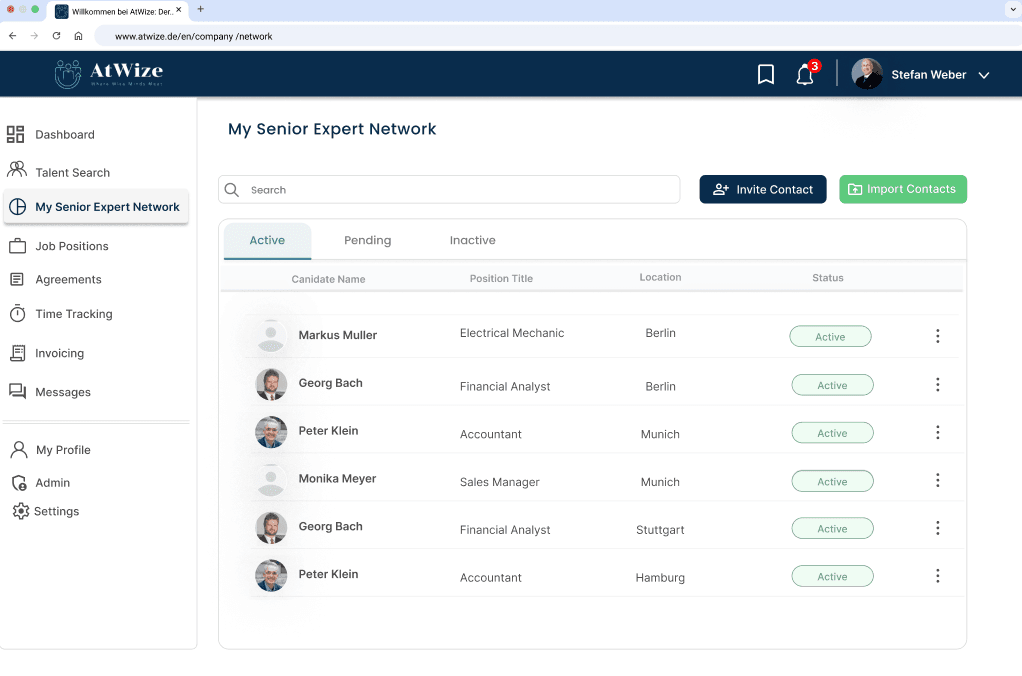Click the Invite Contact button

pyautogui.click(x=762, y=189)
